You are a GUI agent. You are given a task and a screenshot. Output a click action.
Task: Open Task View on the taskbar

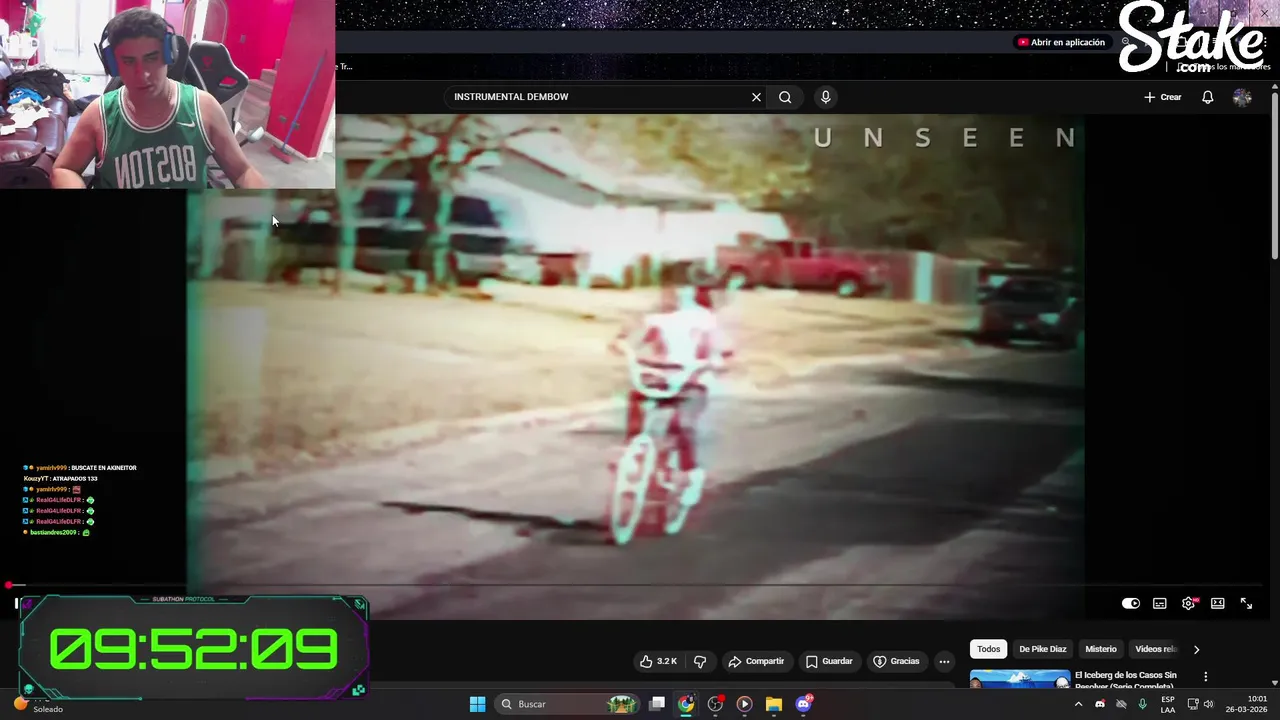point(657,704)
